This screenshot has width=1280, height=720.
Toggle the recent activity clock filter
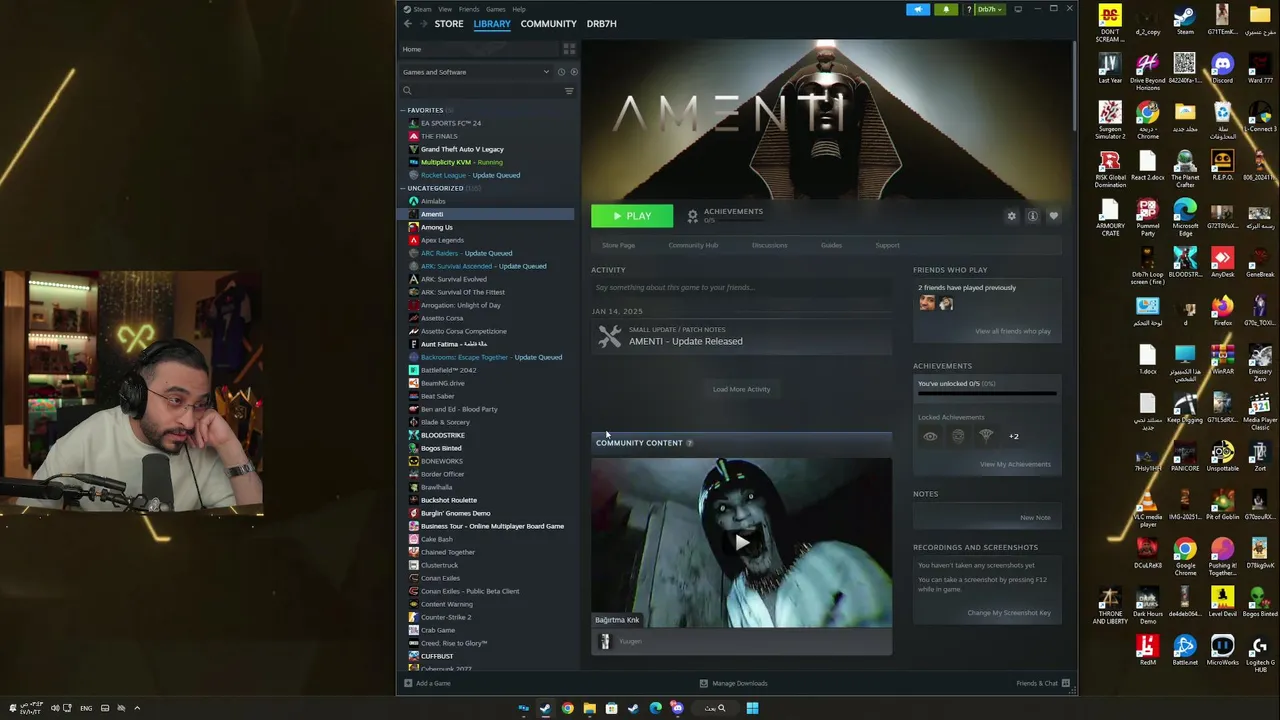[x=561, y=72]
